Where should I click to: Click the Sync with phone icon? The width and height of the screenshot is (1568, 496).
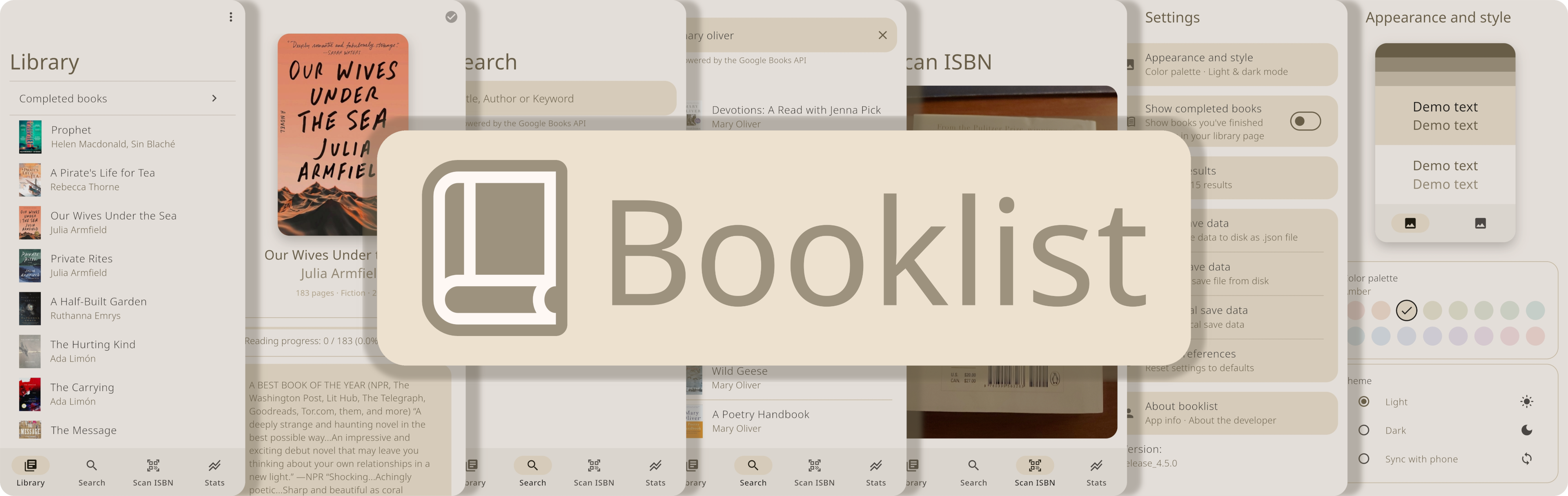[1526, 459]
